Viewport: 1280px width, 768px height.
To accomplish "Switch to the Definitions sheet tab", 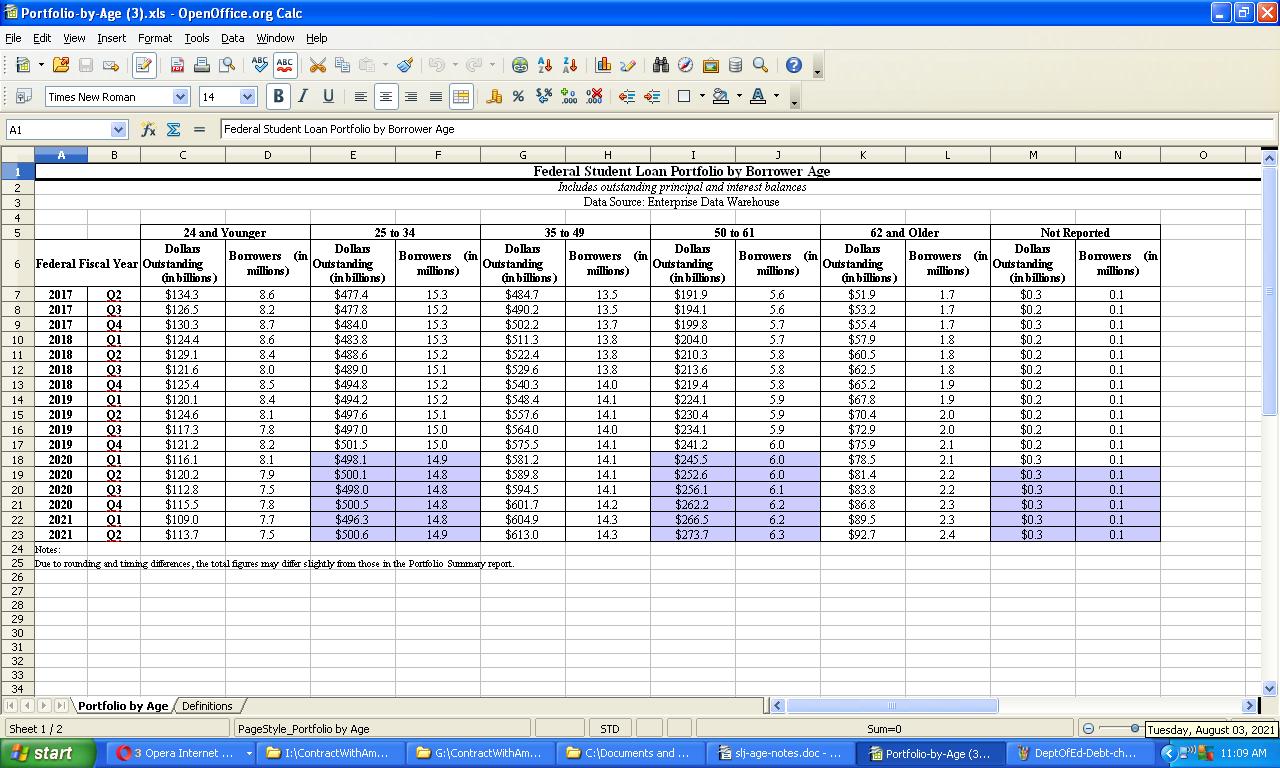I will point(207,705).
